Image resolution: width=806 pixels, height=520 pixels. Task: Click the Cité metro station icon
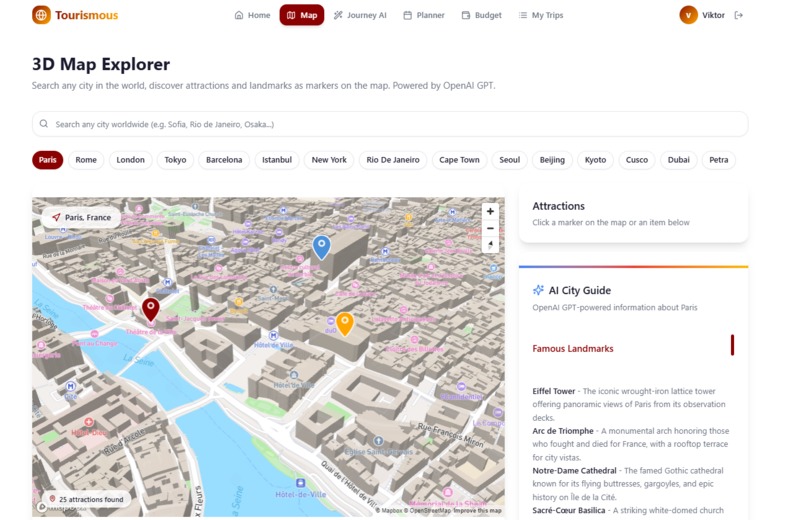(x=70, y=386)
